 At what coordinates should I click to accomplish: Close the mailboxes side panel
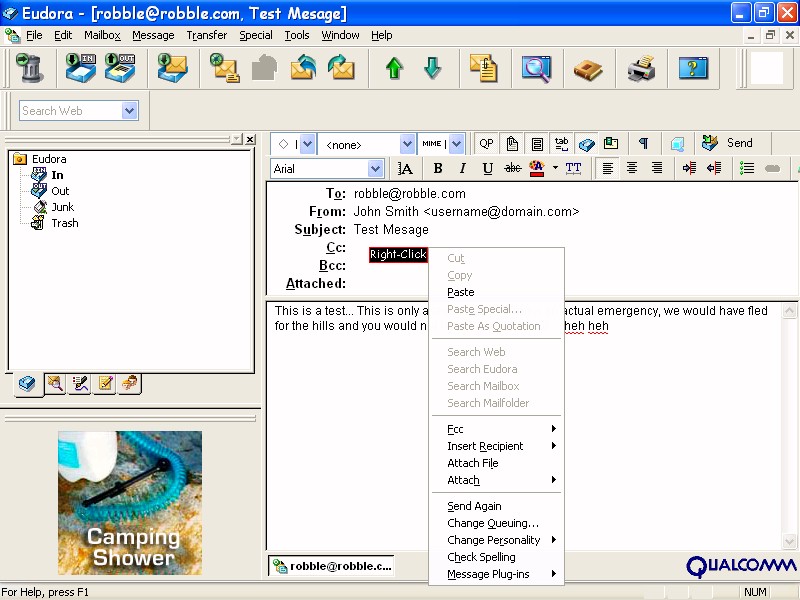coord(250,139)
